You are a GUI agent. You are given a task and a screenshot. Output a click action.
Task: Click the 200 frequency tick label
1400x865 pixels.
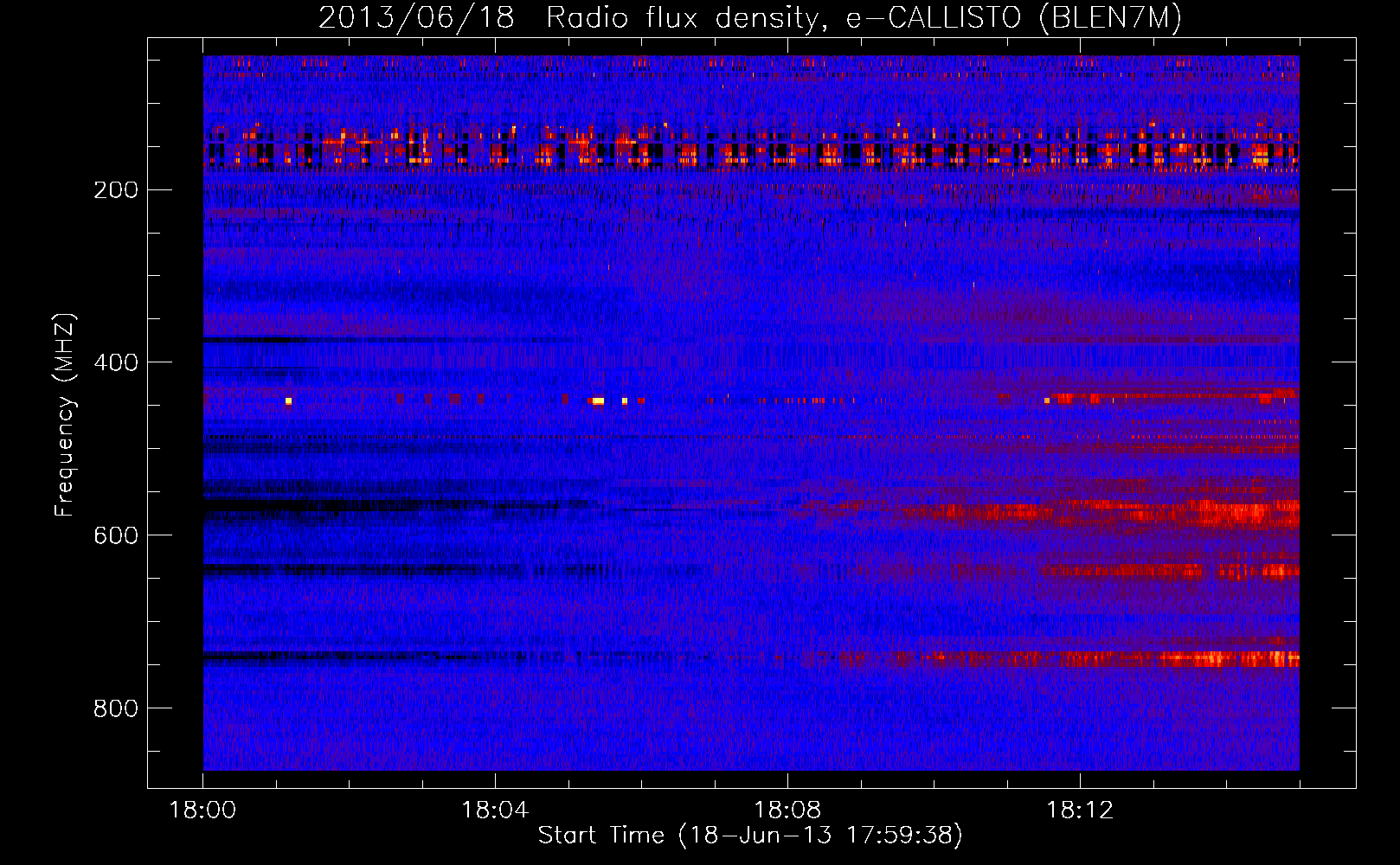116,190
